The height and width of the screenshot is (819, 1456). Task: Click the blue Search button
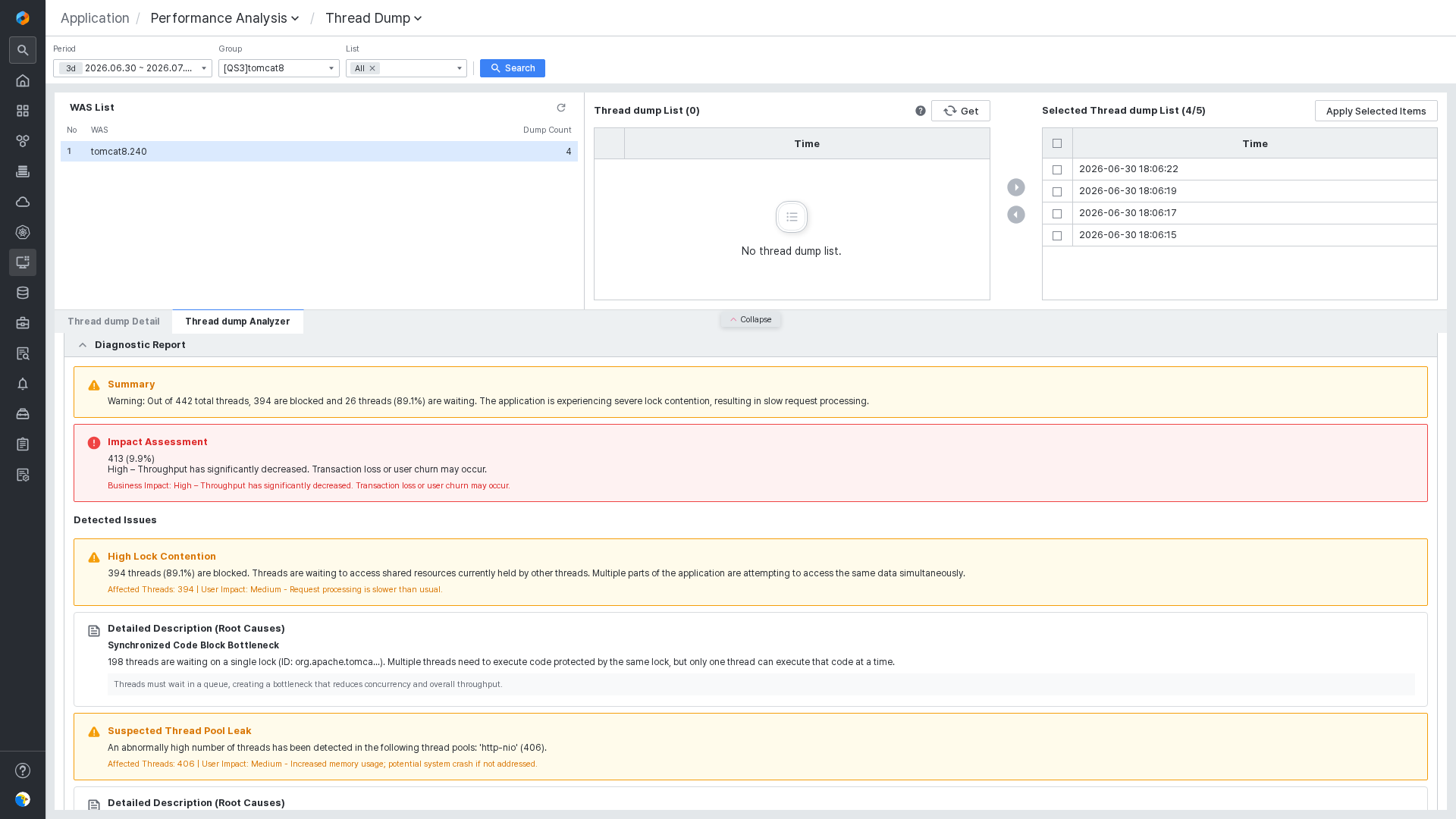coord(513,68)
